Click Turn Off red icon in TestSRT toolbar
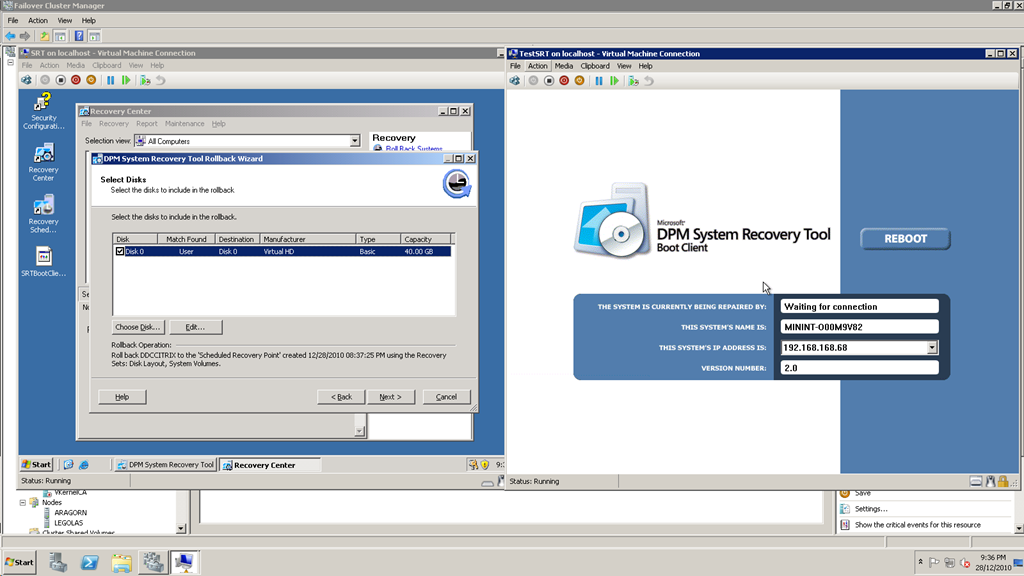The width and height of the screenshot is (1024, 576). 564,81
